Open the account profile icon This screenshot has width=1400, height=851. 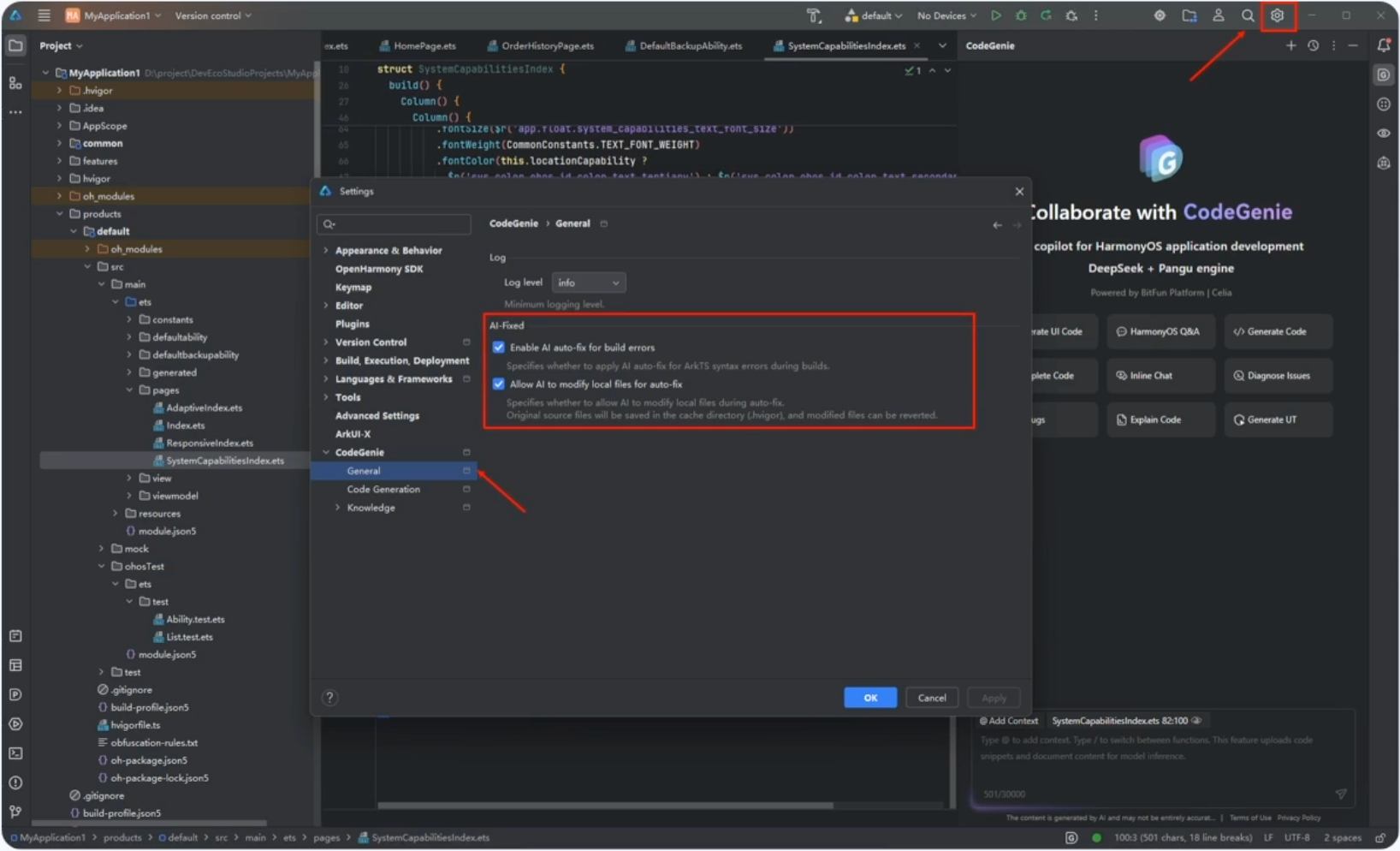tap(1219, 15)
